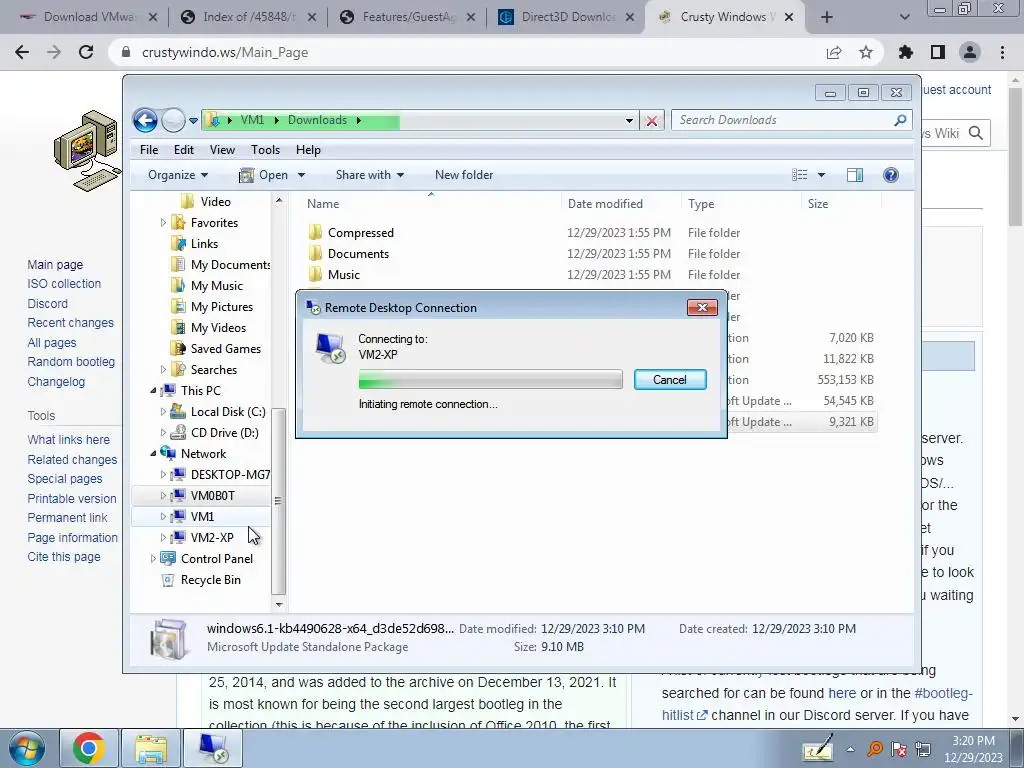Open Chrome from the taskbar
The height and width of the screenshot is (768, 1024).
coord(89,748)
